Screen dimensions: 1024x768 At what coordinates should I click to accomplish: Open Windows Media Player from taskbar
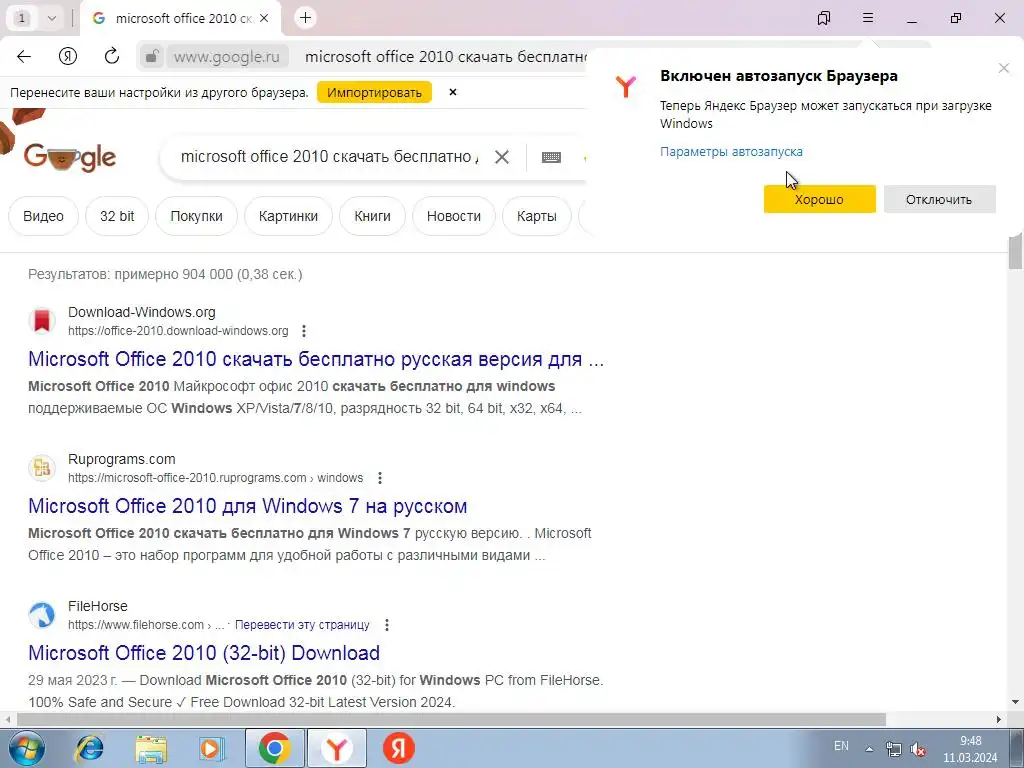click(x=211, y=748)
